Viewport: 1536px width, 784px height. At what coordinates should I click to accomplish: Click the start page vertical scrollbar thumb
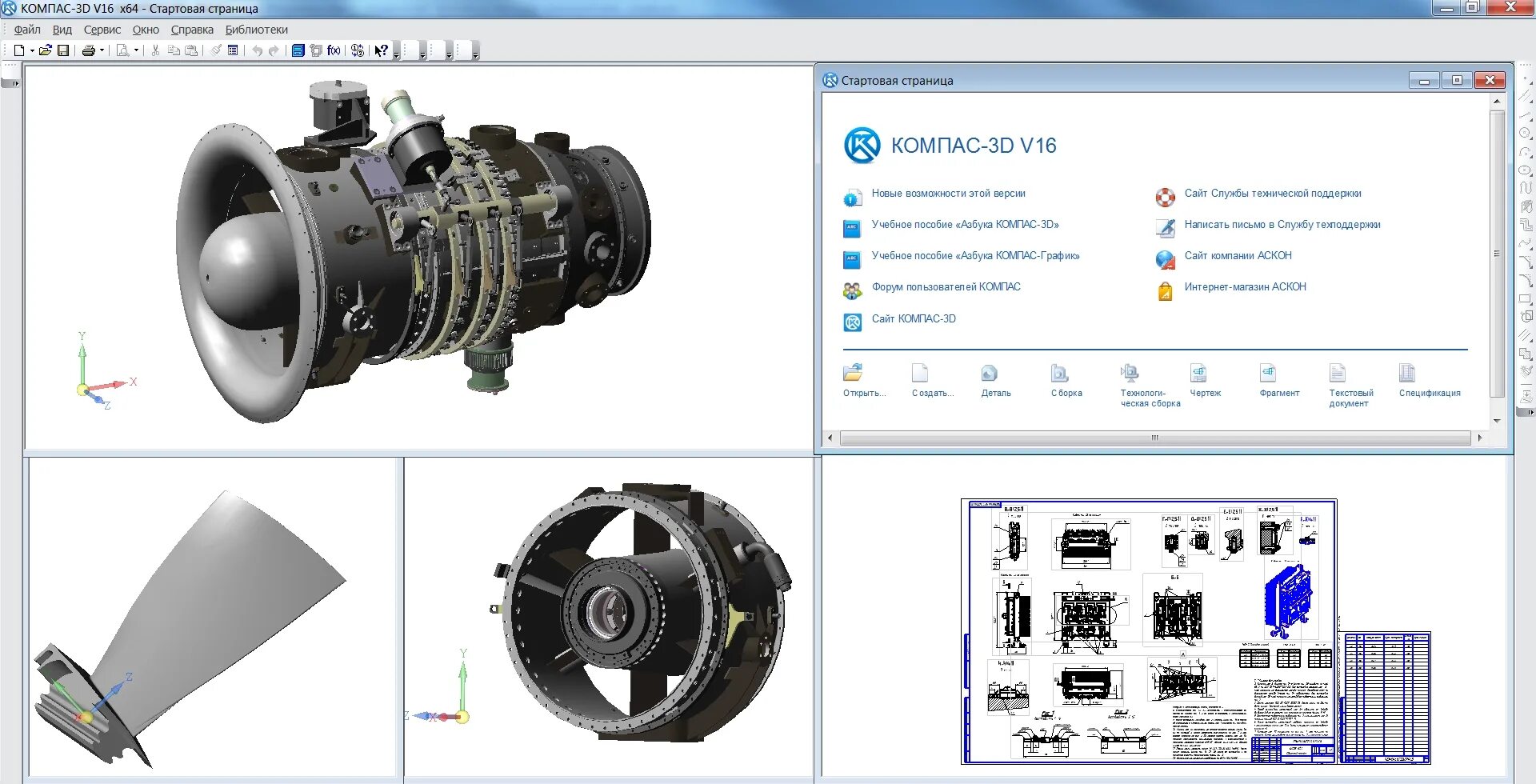coord(1496,254)
